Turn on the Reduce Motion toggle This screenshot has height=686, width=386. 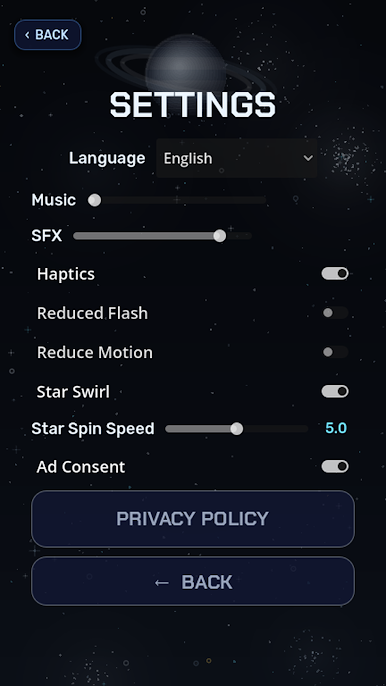pyautogui.click(x=335, y=352)
